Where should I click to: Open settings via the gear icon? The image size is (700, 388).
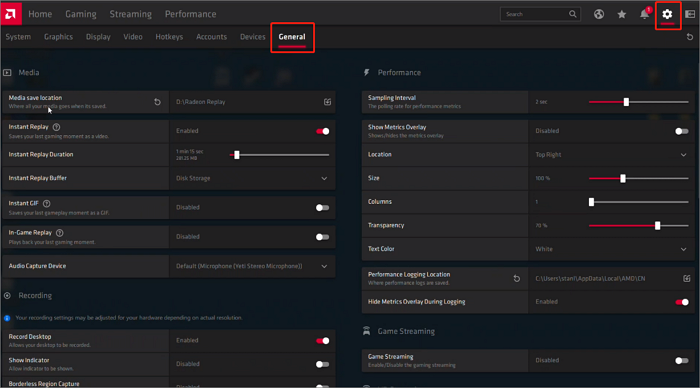tap(667, 14)
